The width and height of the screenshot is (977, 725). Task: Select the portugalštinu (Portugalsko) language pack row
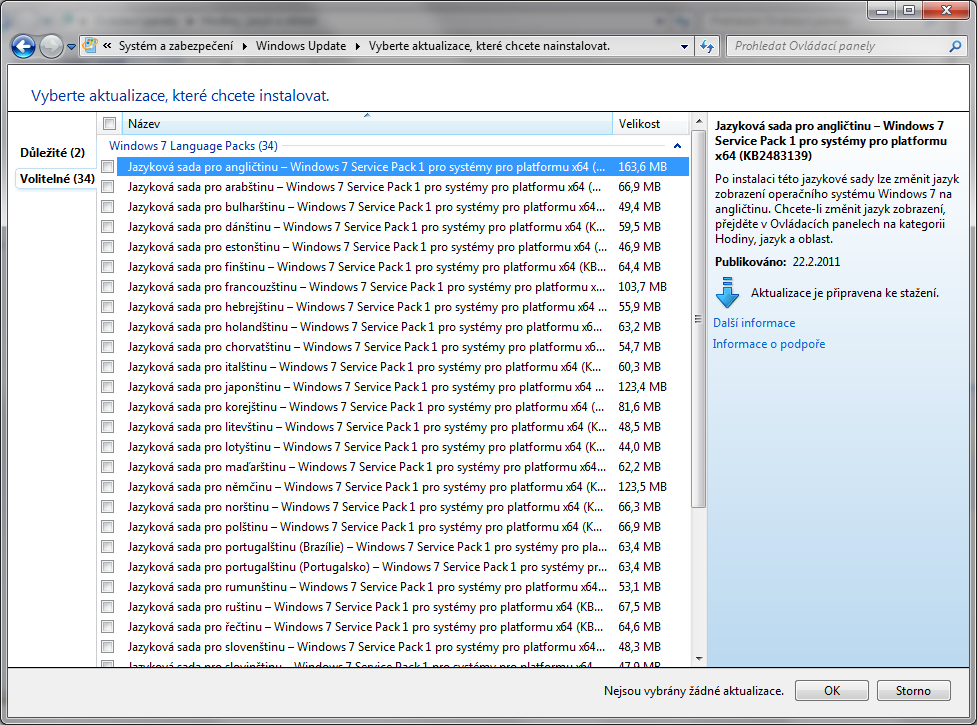[403, 567]
